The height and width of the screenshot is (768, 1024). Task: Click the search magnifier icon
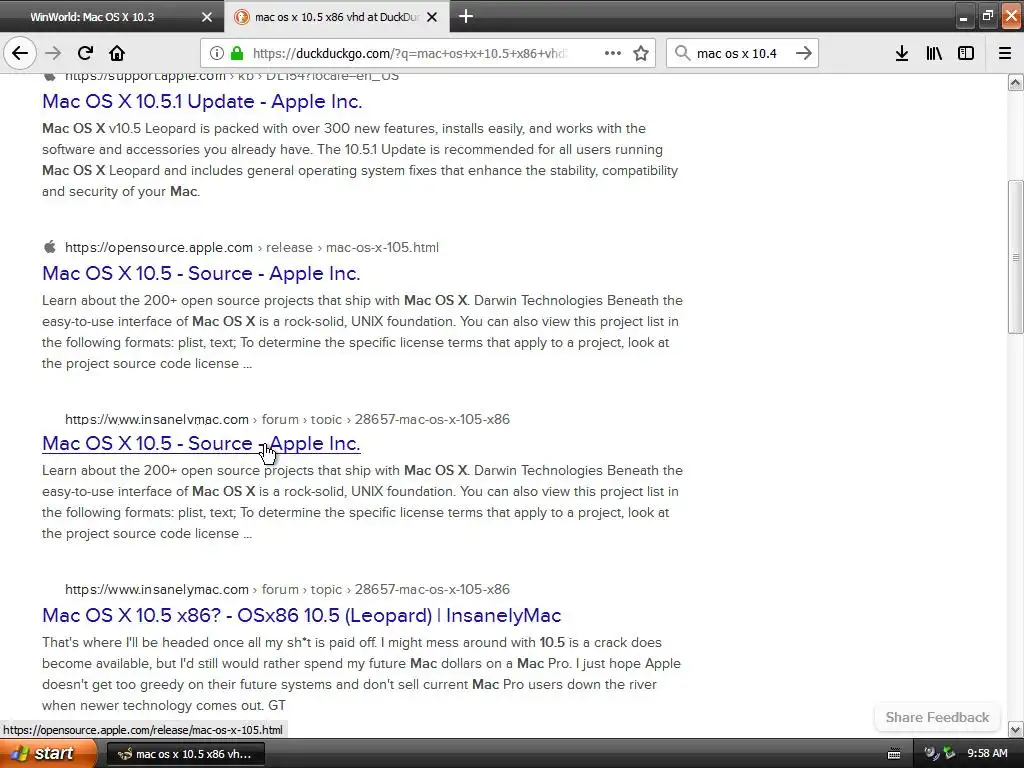pos(682,53)
